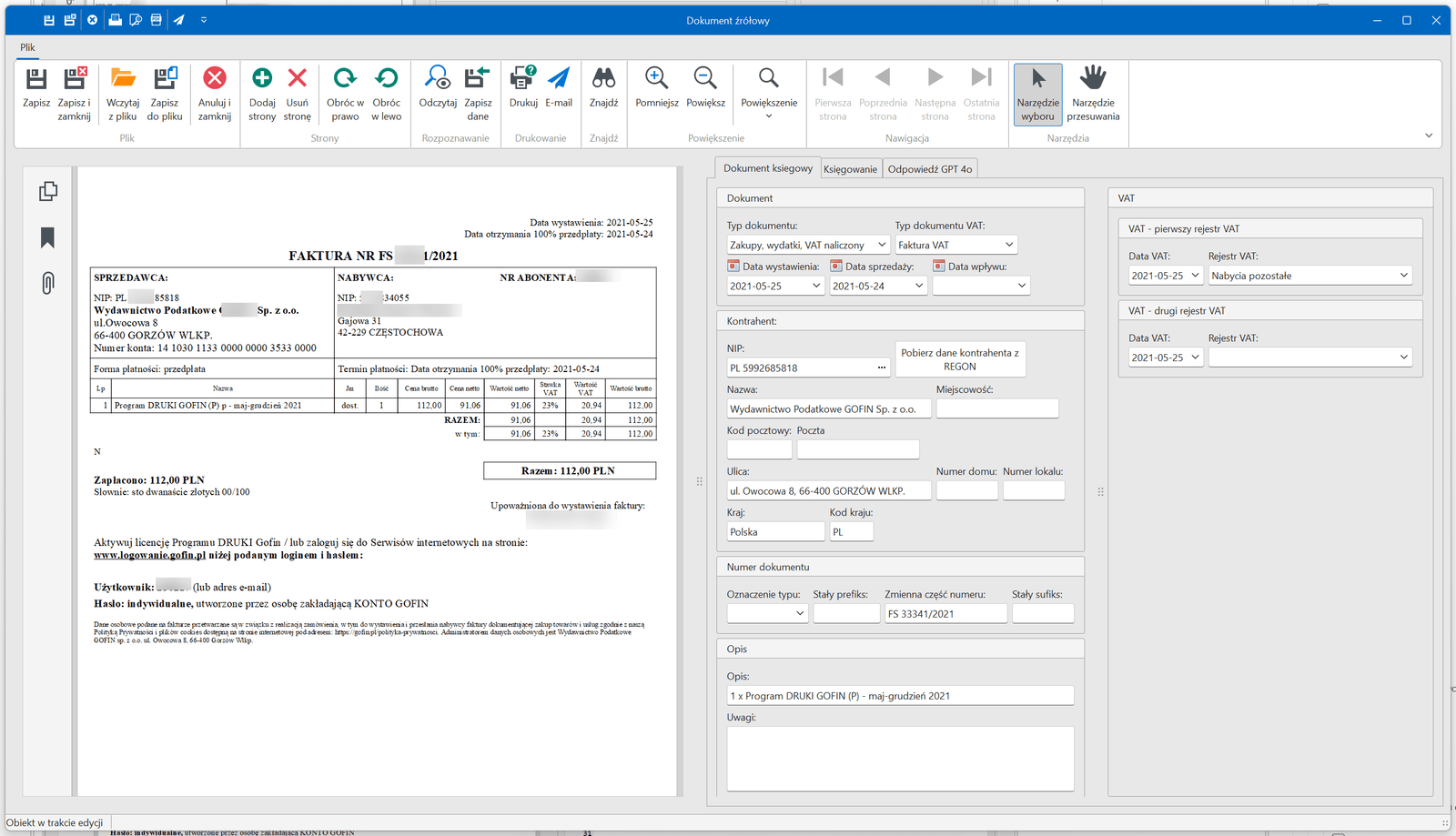
Task: Open the bookmark sidebar icon
Action: coord(48,238)
